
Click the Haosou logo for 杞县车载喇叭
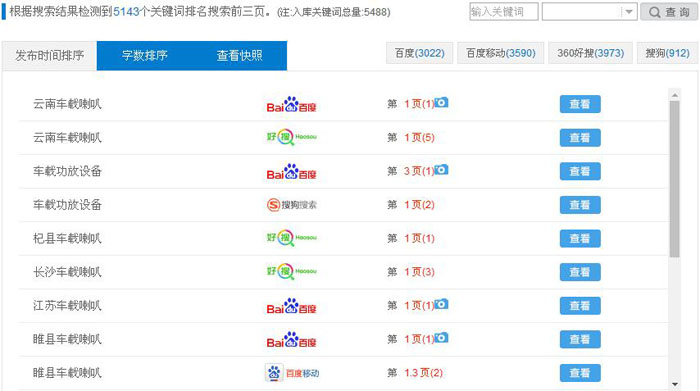292,238
